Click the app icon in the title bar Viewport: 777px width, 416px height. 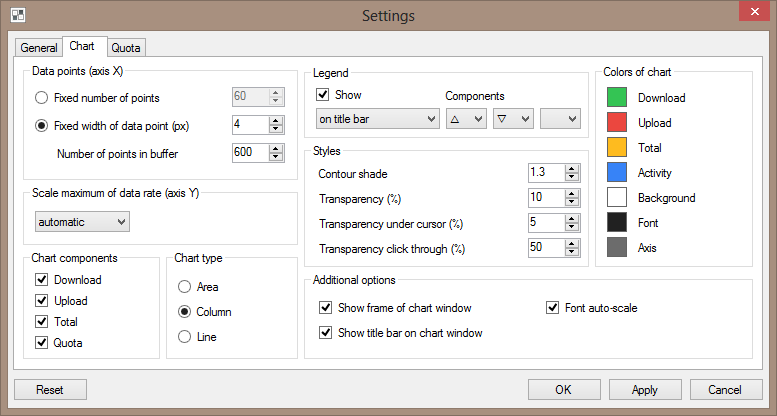coord(17,15)
